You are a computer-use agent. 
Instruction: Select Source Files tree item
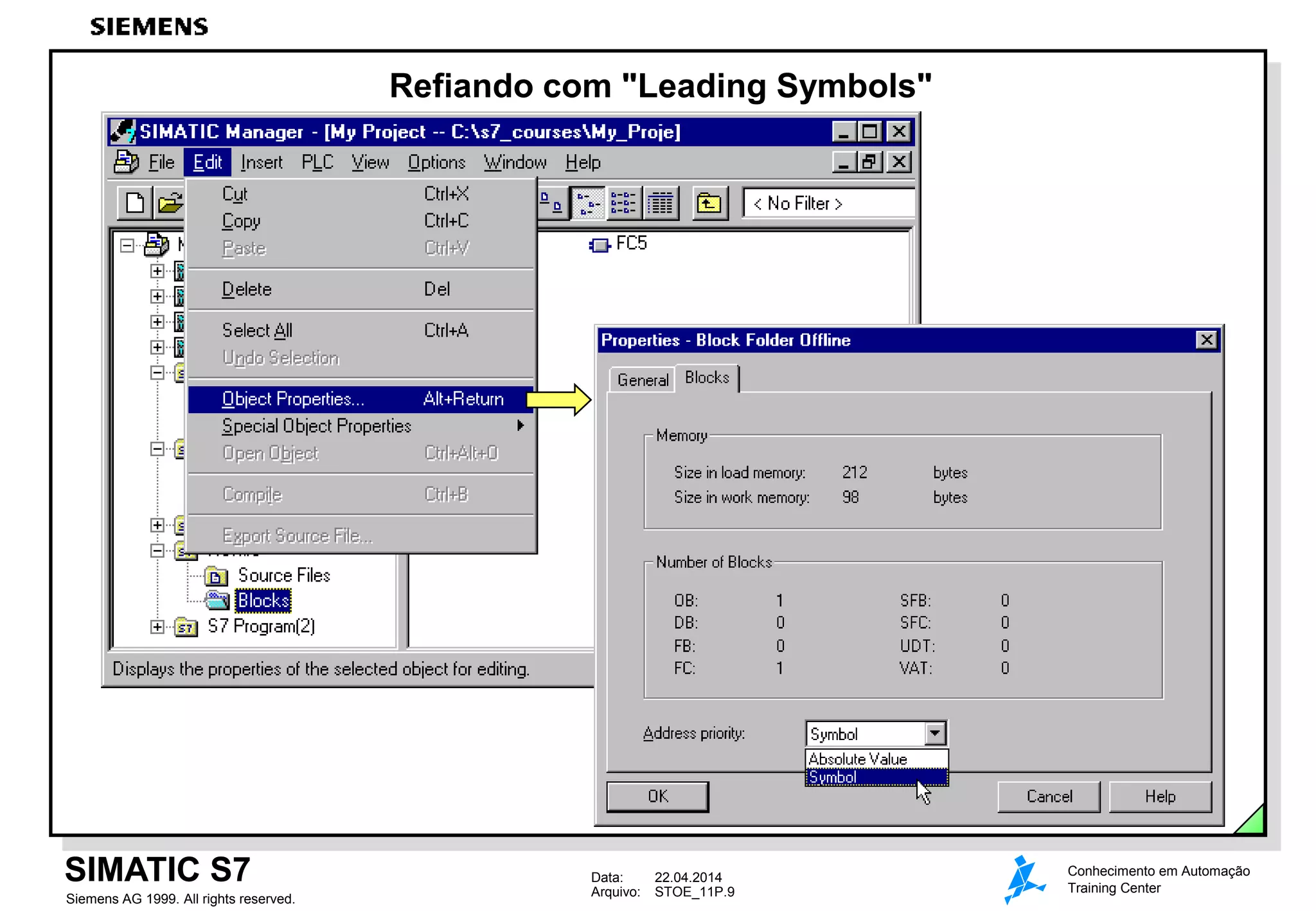[x=284, y=576]
